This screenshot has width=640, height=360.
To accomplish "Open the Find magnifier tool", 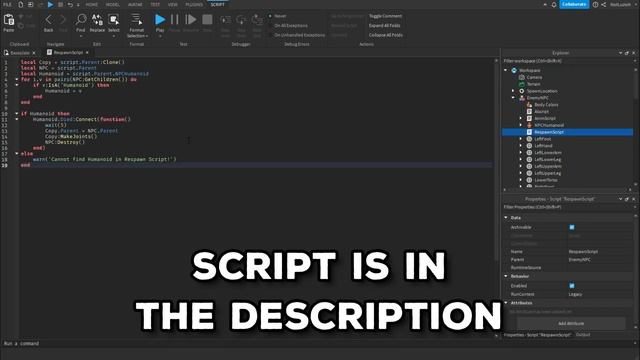I will [x=81, y=19].
